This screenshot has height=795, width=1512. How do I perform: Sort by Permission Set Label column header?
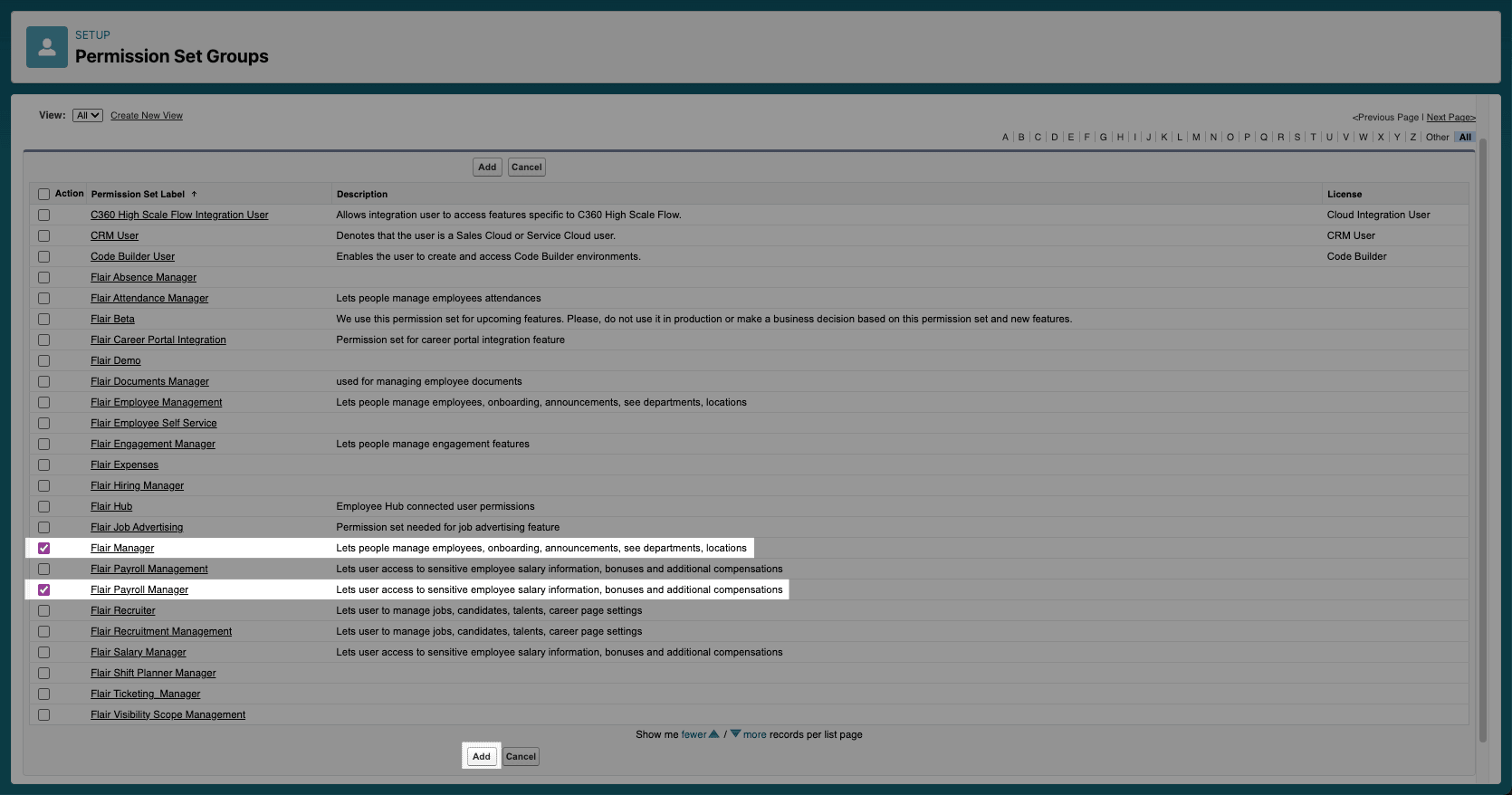(x=138, y=194)
